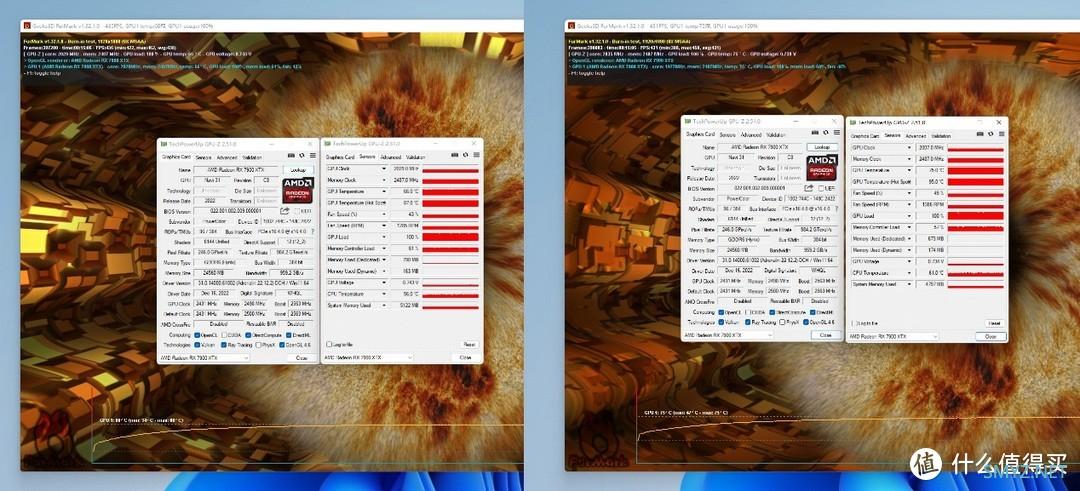1080x491 pixels.
Task: Left screenshot: enable Log to file checkbox
Action: coord(329,344)
